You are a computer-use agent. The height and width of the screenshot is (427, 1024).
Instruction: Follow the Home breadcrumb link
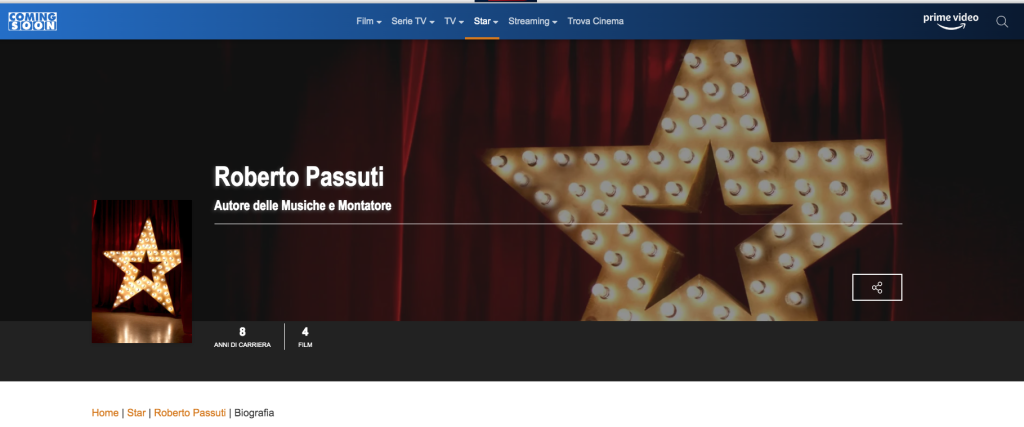pyautogui.click(x=105, y=413)
